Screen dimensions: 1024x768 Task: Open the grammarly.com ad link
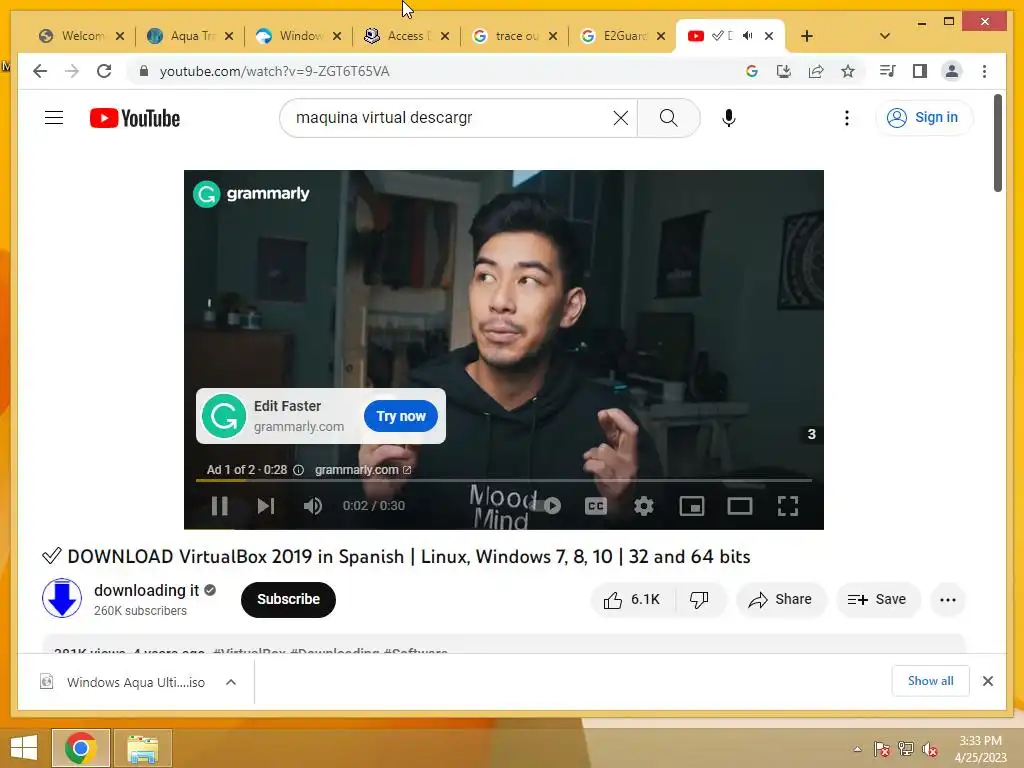coord(363,470)
